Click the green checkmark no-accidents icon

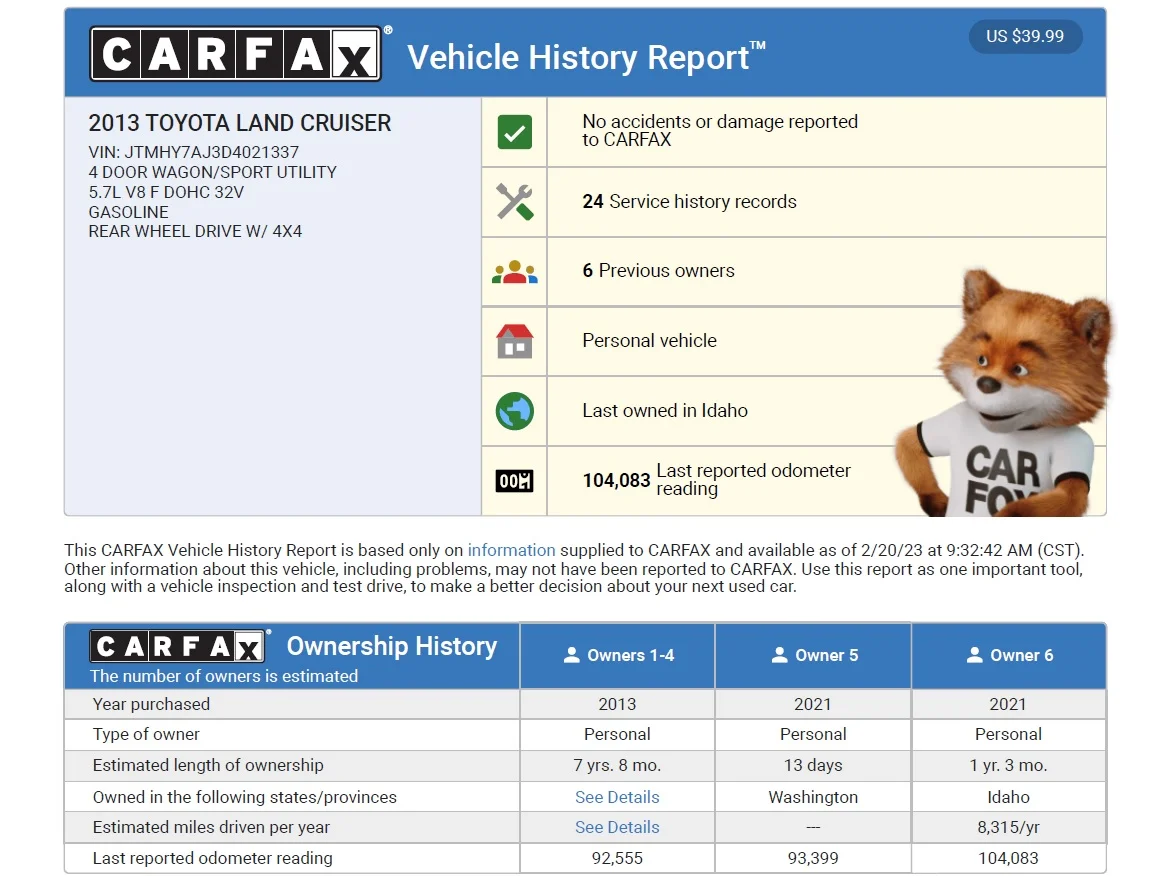point(514,132)
